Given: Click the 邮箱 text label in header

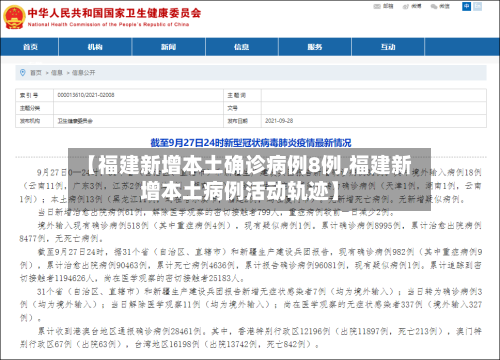Looking at the screenshot, I should tap(388, 6).
